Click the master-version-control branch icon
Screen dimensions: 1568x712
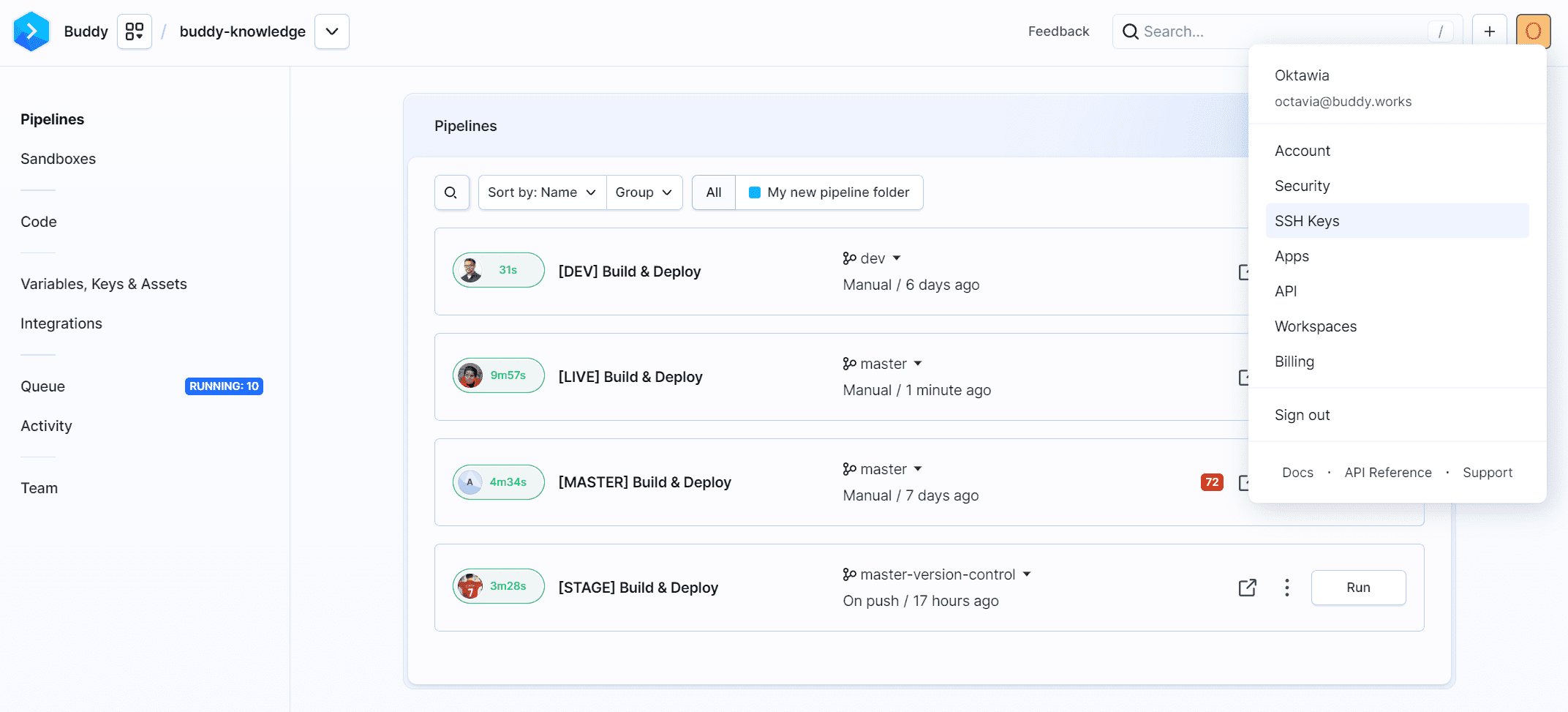(849, 574)
